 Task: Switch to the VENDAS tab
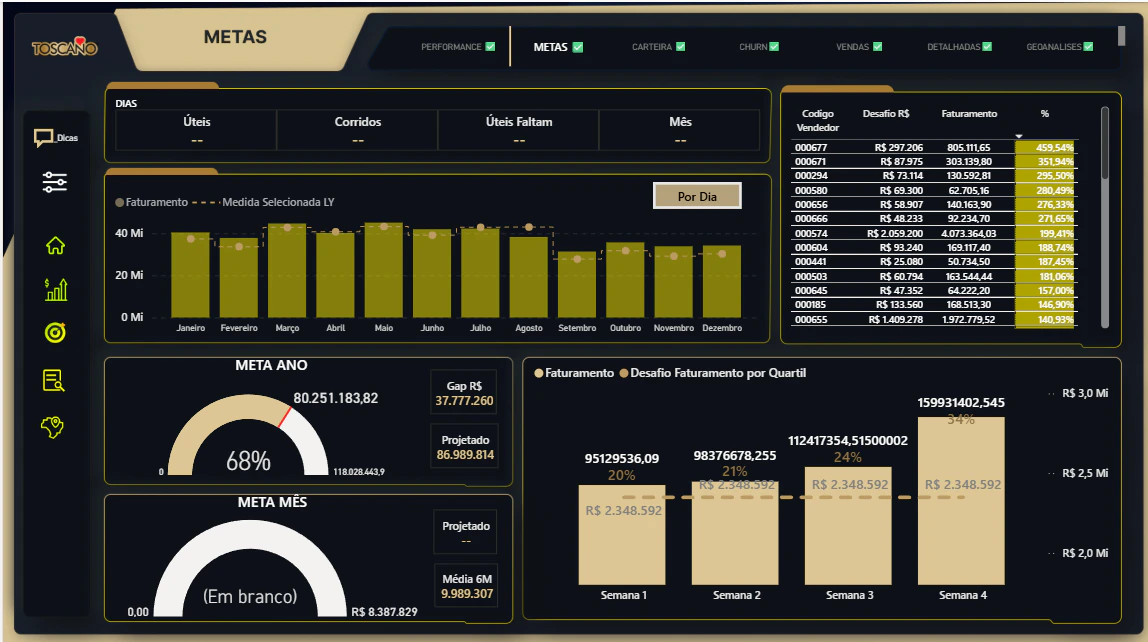click(852, 47)
